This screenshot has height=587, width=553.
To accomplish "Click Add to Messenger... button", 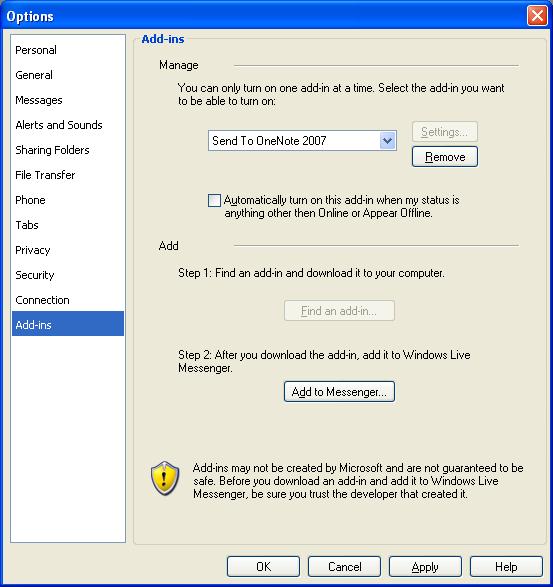I will [339, 392].
